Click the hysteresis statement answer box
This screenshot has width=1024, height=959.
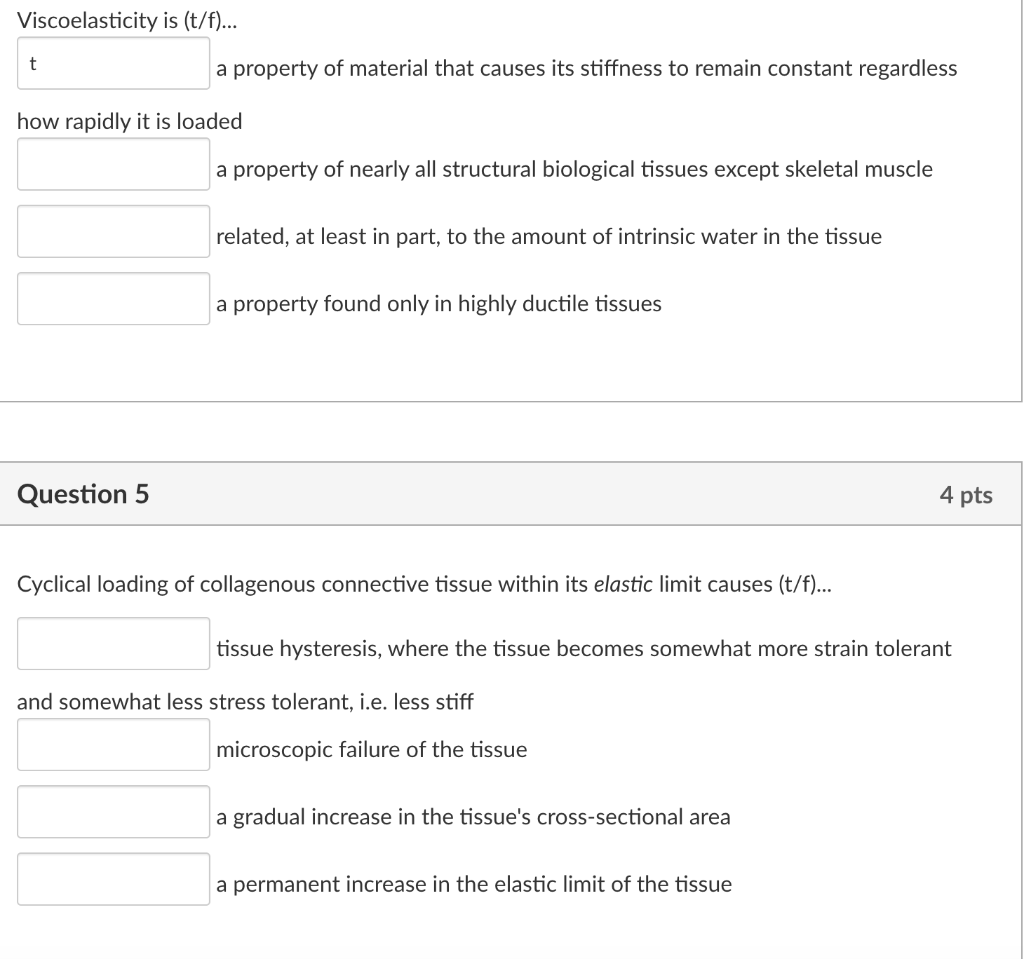coord(112,643)
